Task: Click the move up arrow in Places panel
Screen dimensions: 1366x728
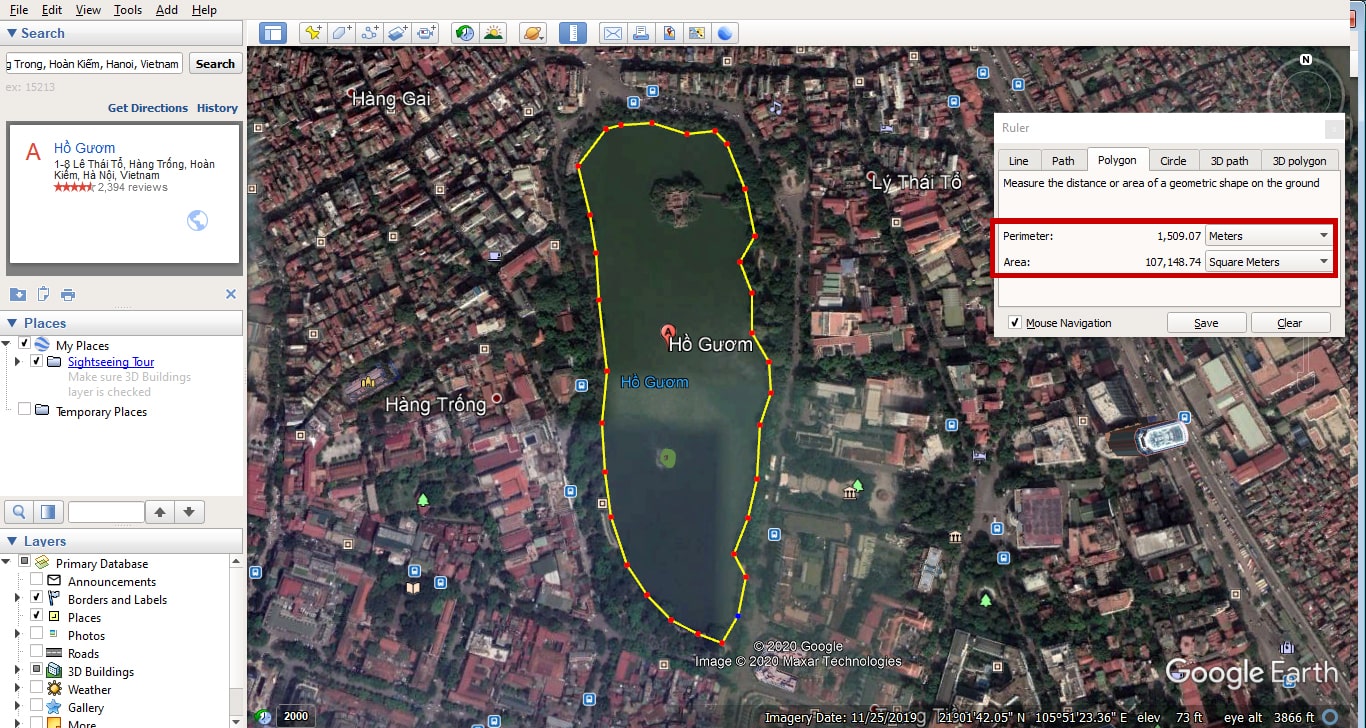Action: [x=159, y=512]
